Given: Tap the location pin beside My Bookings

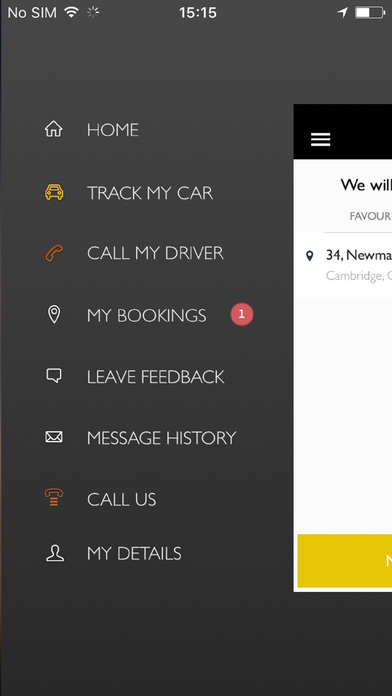Looking at the screenshot, I should 54,315.
